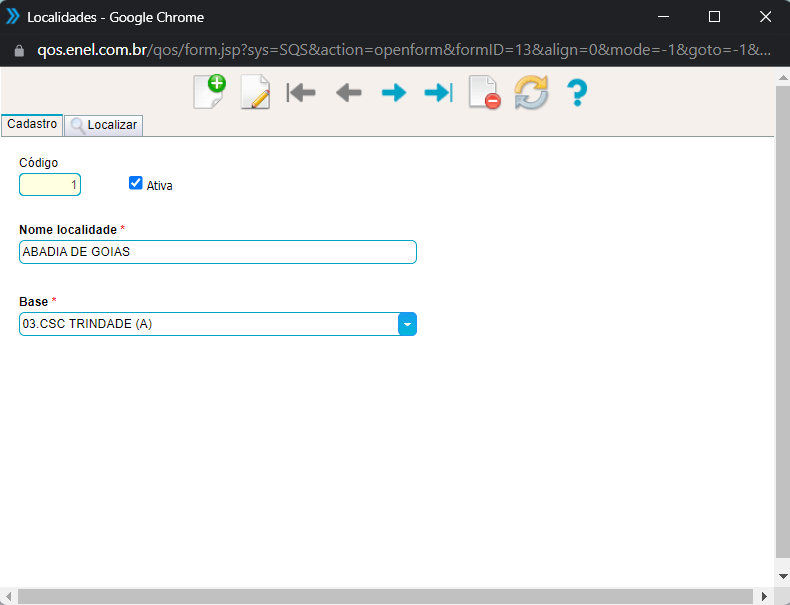Click the delete record icon
This screenshot has width=790, height=605.
tap(484, 93)
